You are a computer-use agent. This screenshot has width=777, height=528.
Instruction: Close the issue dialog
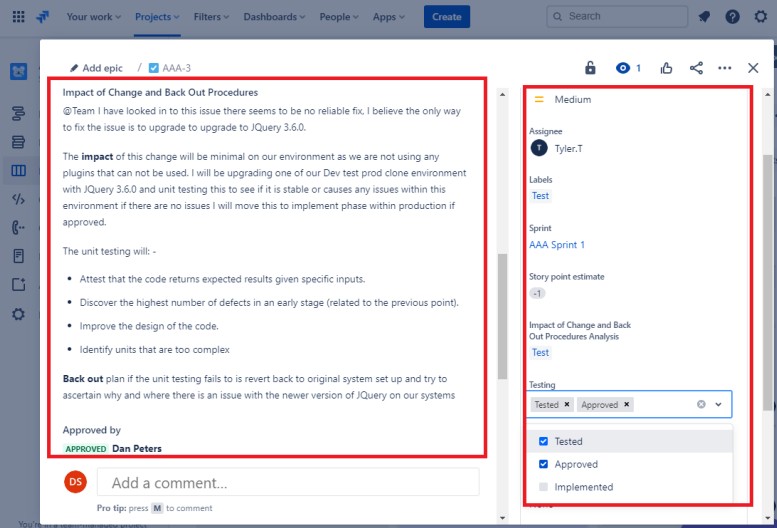[x=753, y=68]
